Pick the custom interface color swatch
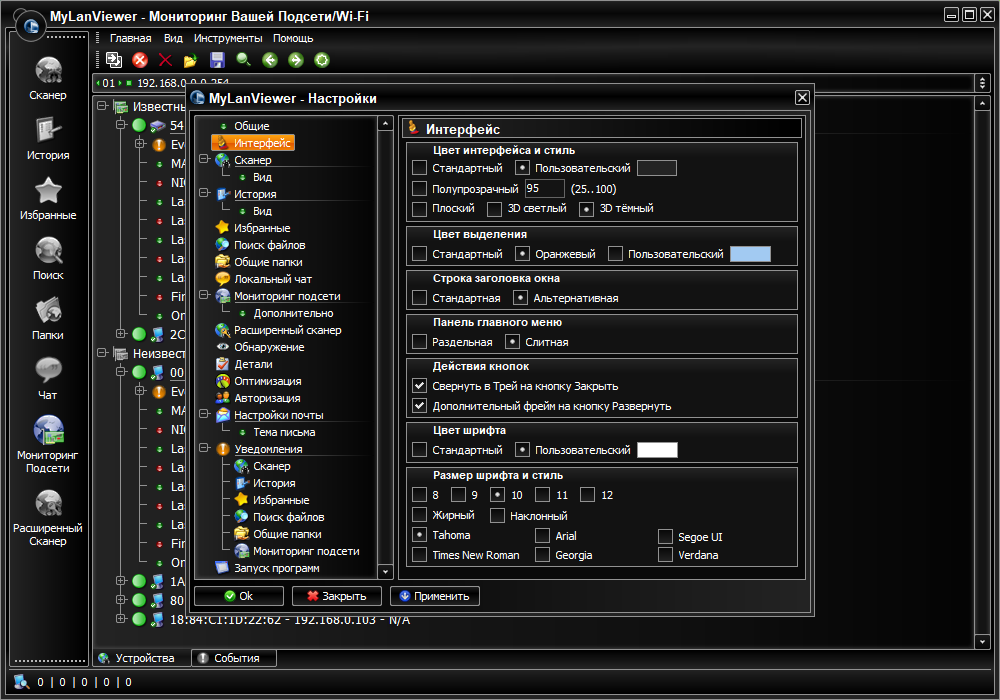This screenshot has height=700, width=1000. 657,168
